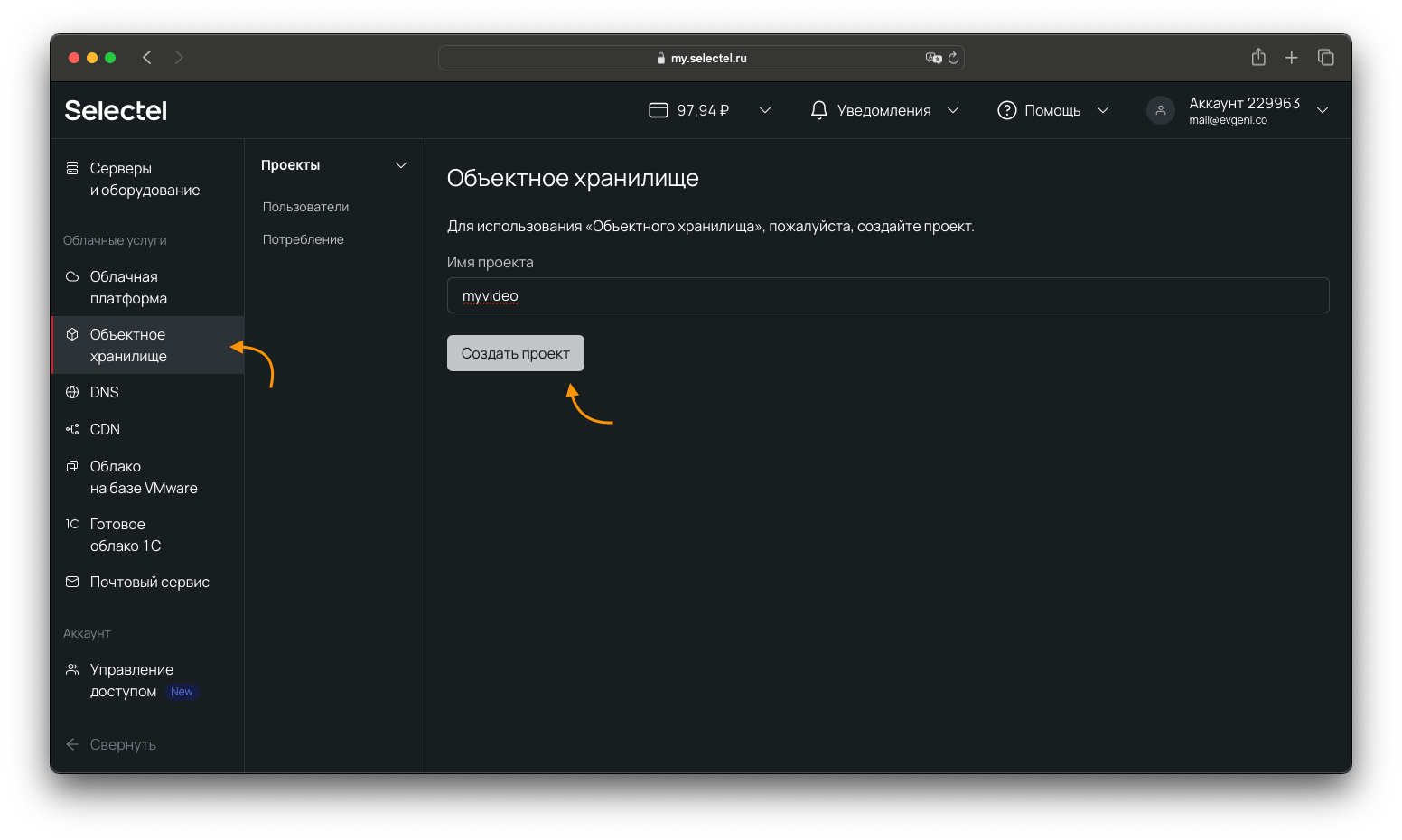Click Создать проект button

click(516, 353)
